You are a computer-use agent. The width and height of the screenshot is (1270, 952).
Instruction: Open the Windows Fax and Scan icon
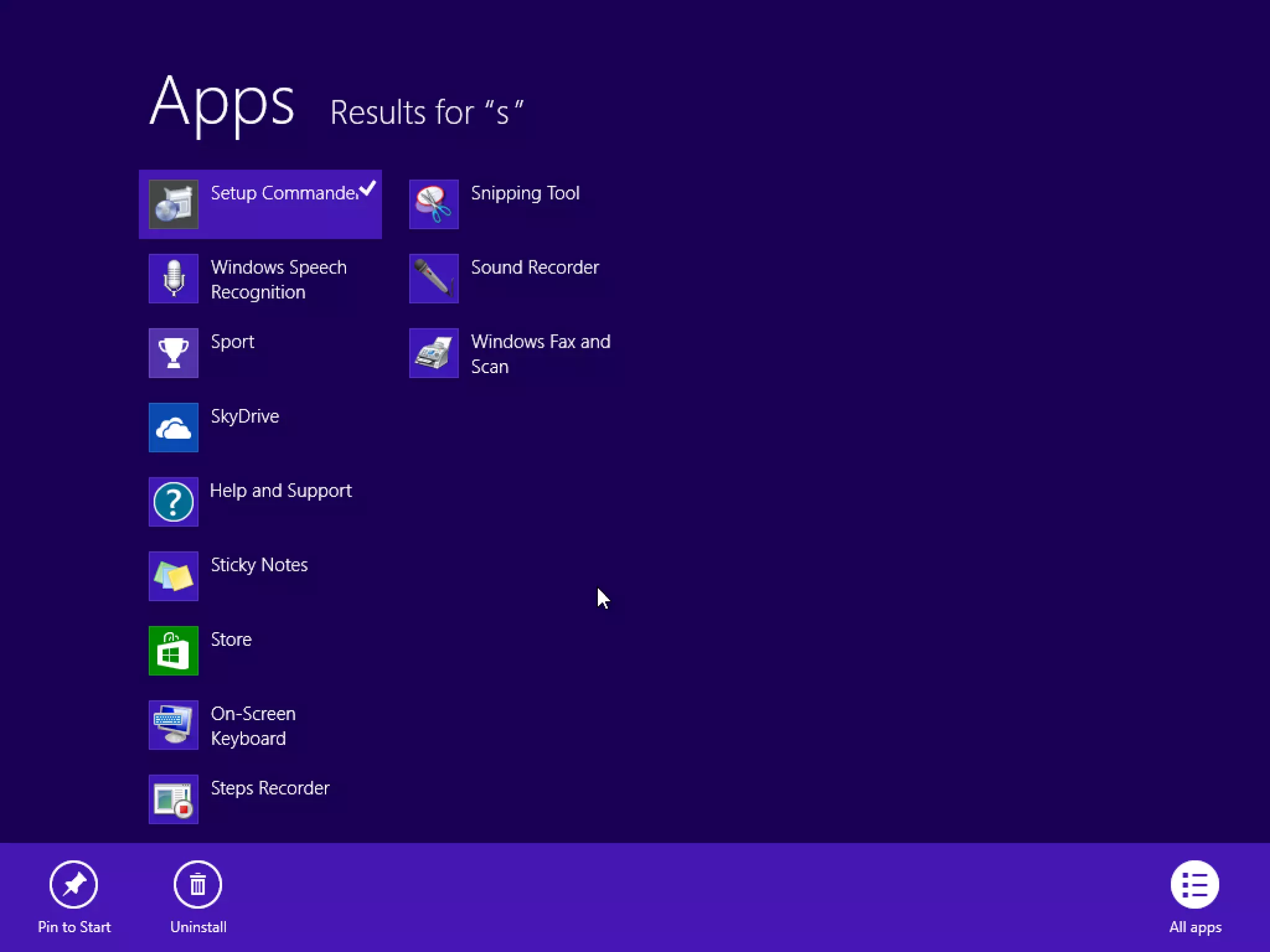click(x=434, y=353)
